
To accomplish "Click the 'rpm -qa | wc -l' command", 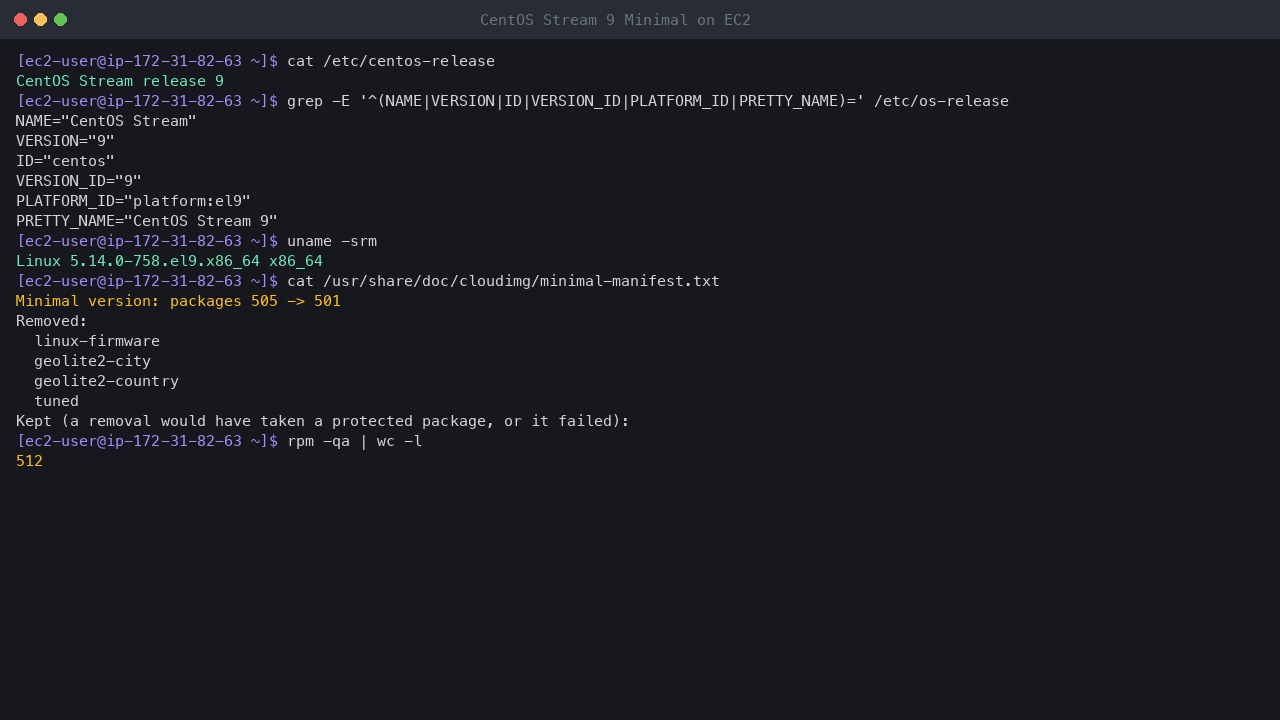I will click(355, 441).
